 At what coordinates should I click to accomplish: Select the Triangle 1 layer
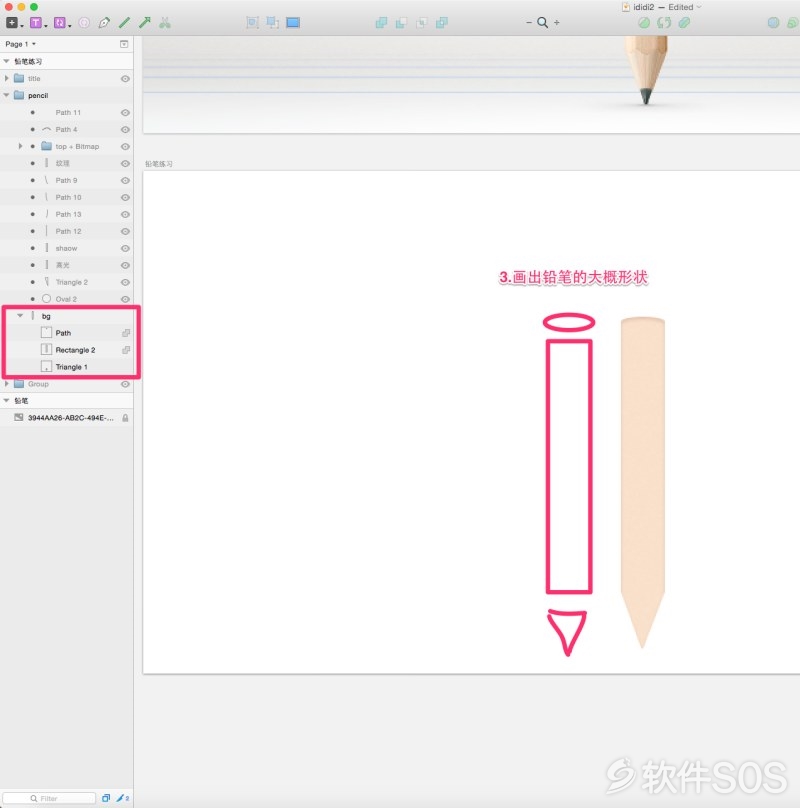[67, 367]
